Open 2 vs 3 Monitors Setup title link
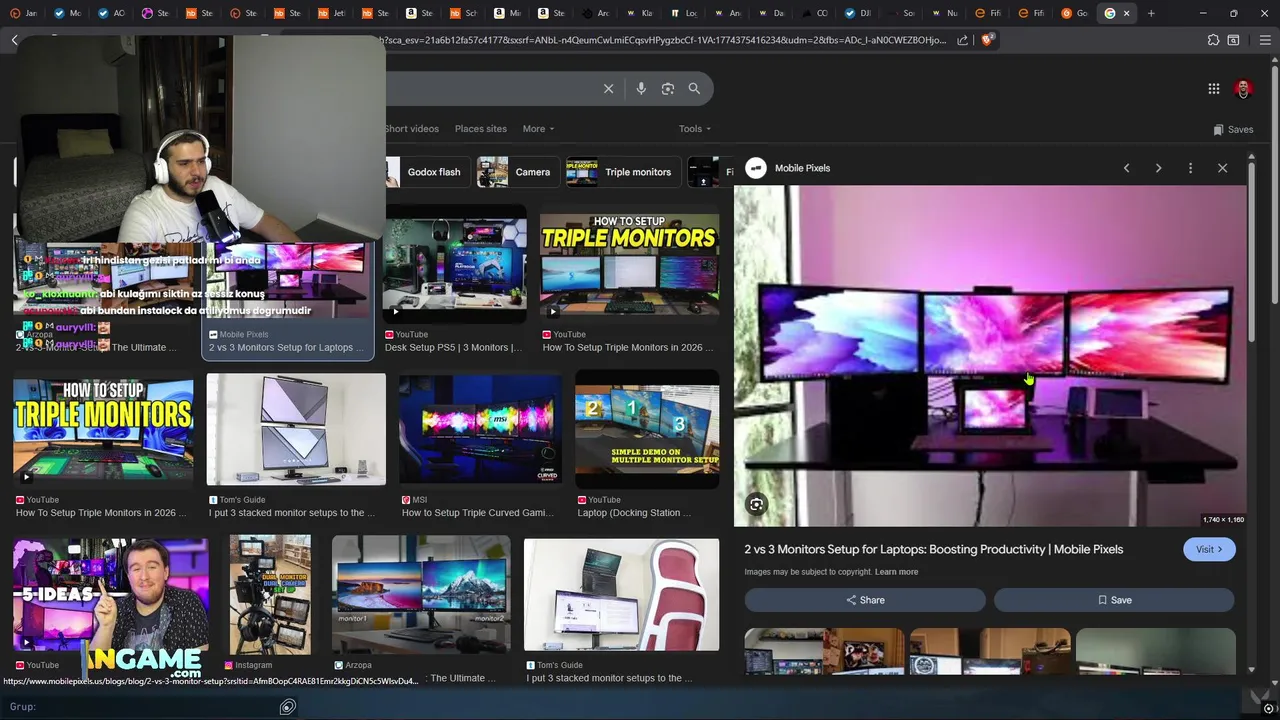 tap(933, 549)
